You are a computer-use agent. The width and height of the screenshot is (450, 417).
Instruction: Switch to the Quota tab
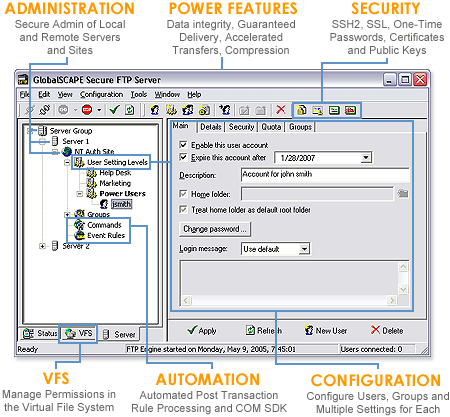coord(271,127)
